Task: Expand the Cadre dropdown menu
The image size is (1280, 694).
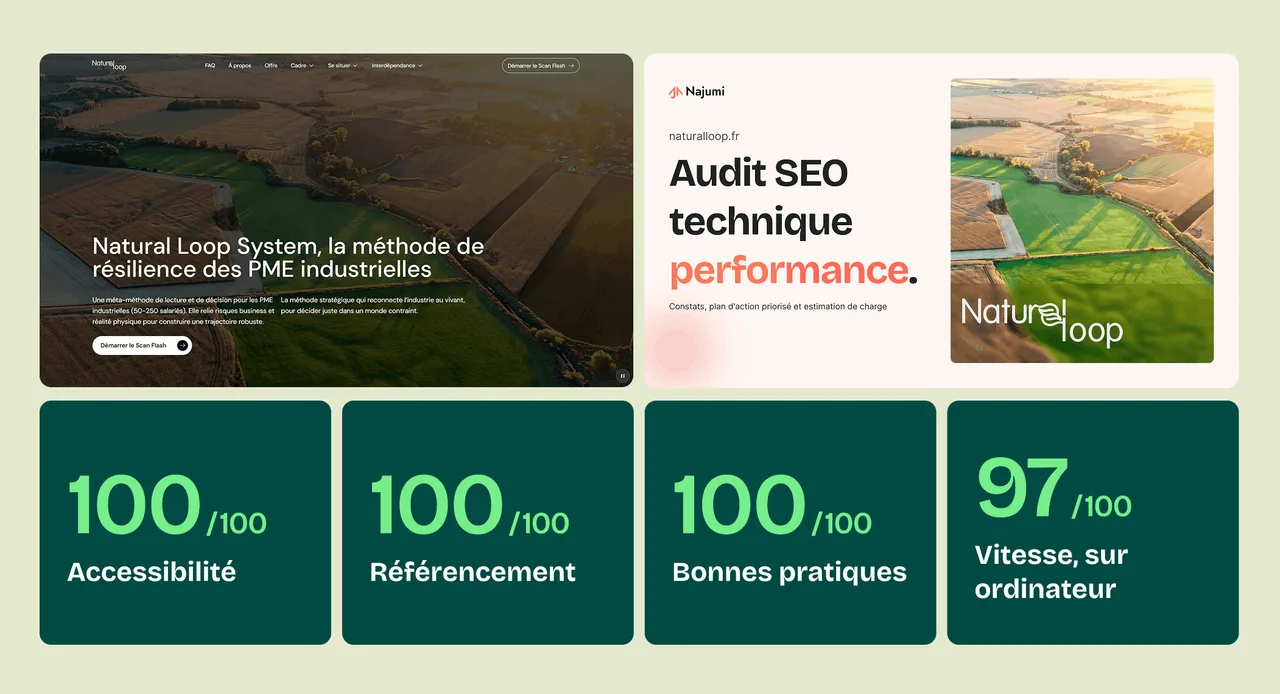Action: click(302, 66)
